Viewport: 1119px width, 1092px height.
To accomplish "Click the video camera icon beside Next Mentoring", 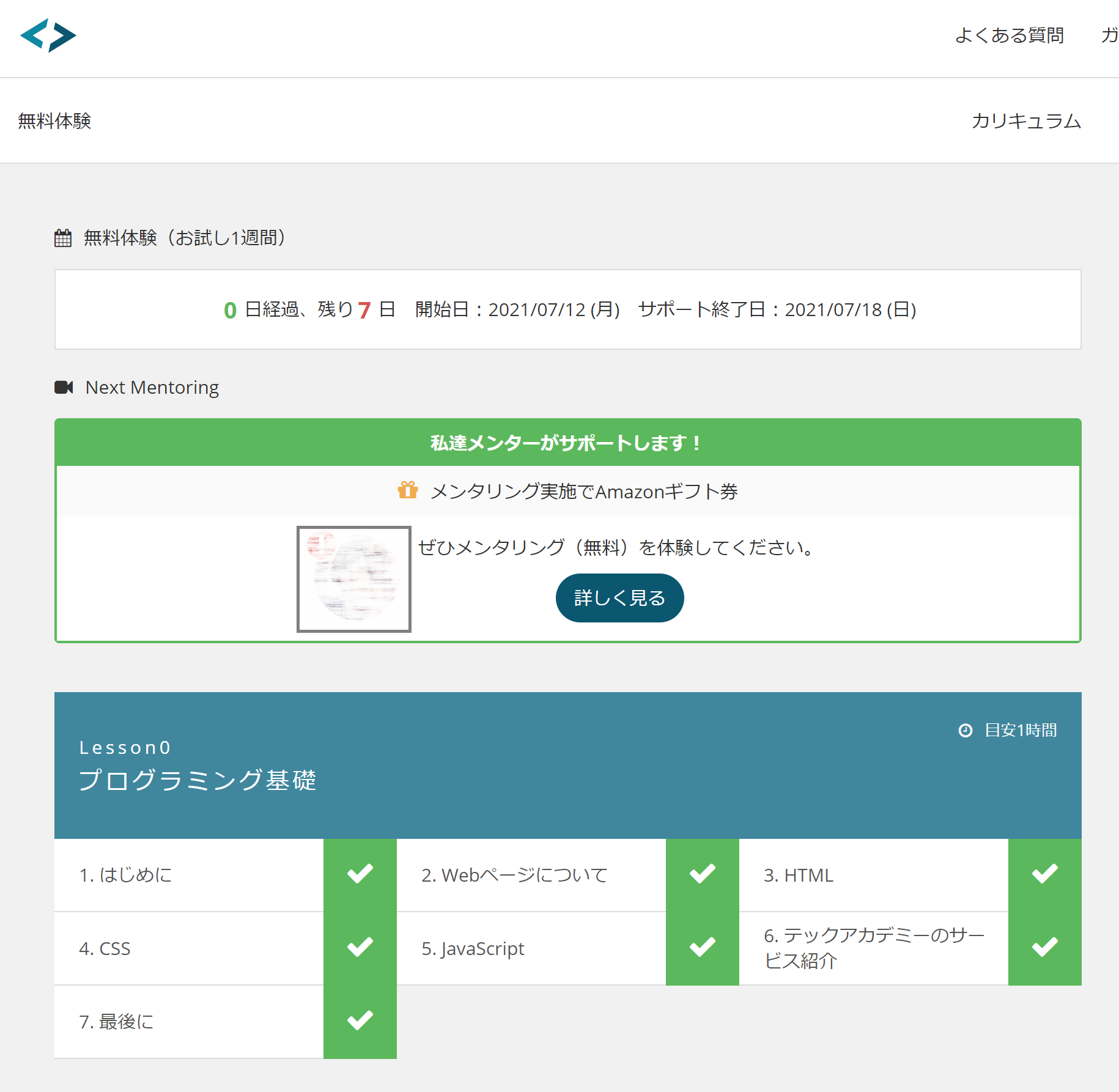I will 64,387.
